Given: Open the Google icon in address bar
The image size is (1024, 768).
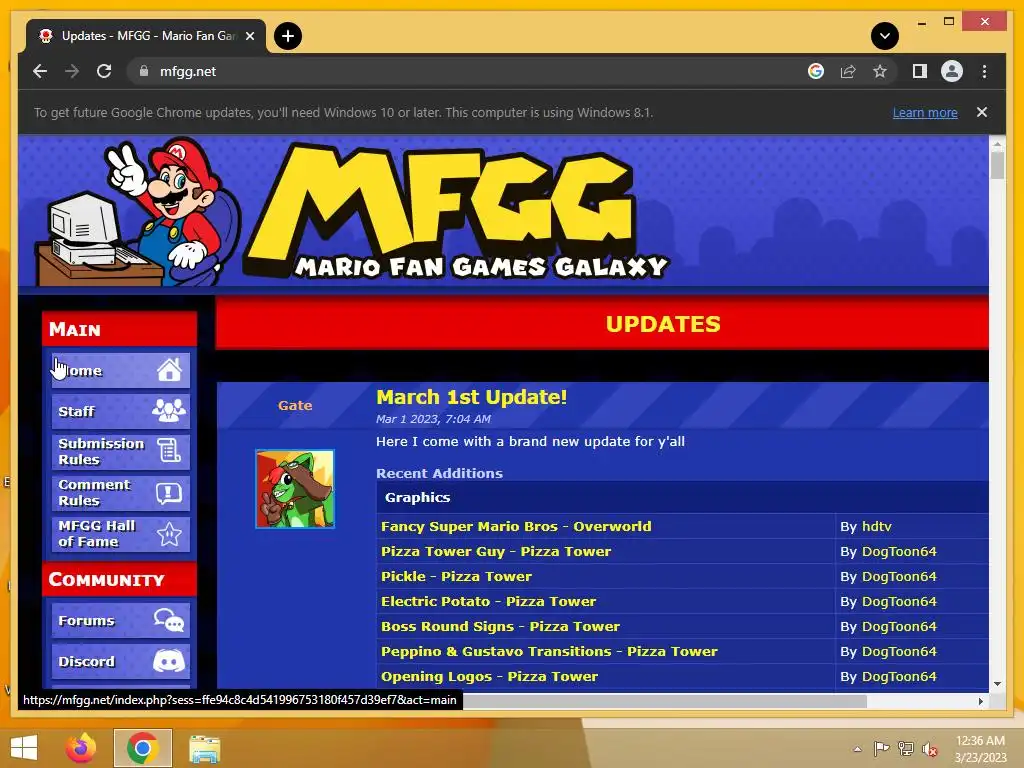Looking at the screenshot, I should [816, 71].
